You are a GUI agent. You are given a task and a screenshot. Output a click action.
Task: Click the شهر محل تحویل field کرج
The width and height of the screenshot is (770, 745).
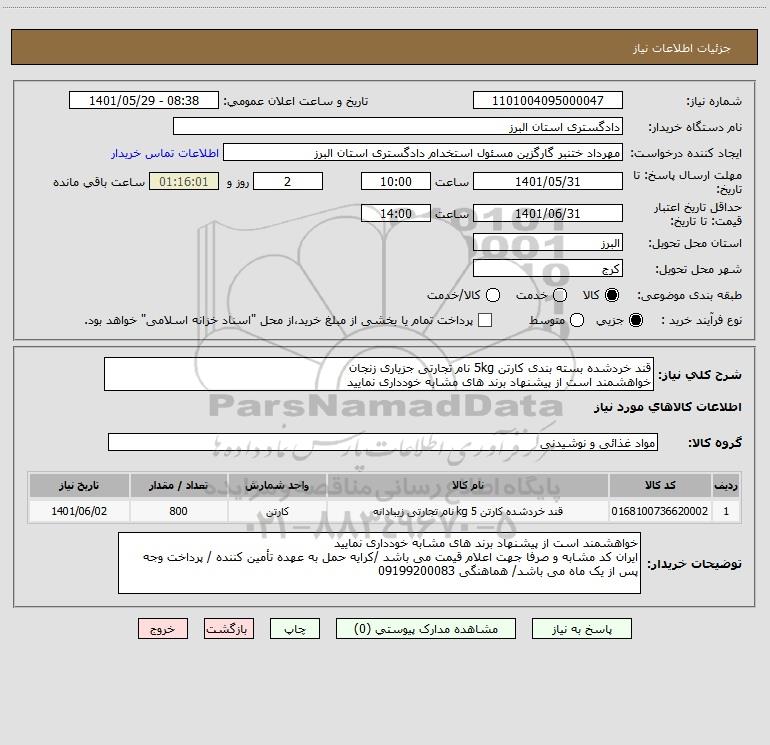click(548, 268)
